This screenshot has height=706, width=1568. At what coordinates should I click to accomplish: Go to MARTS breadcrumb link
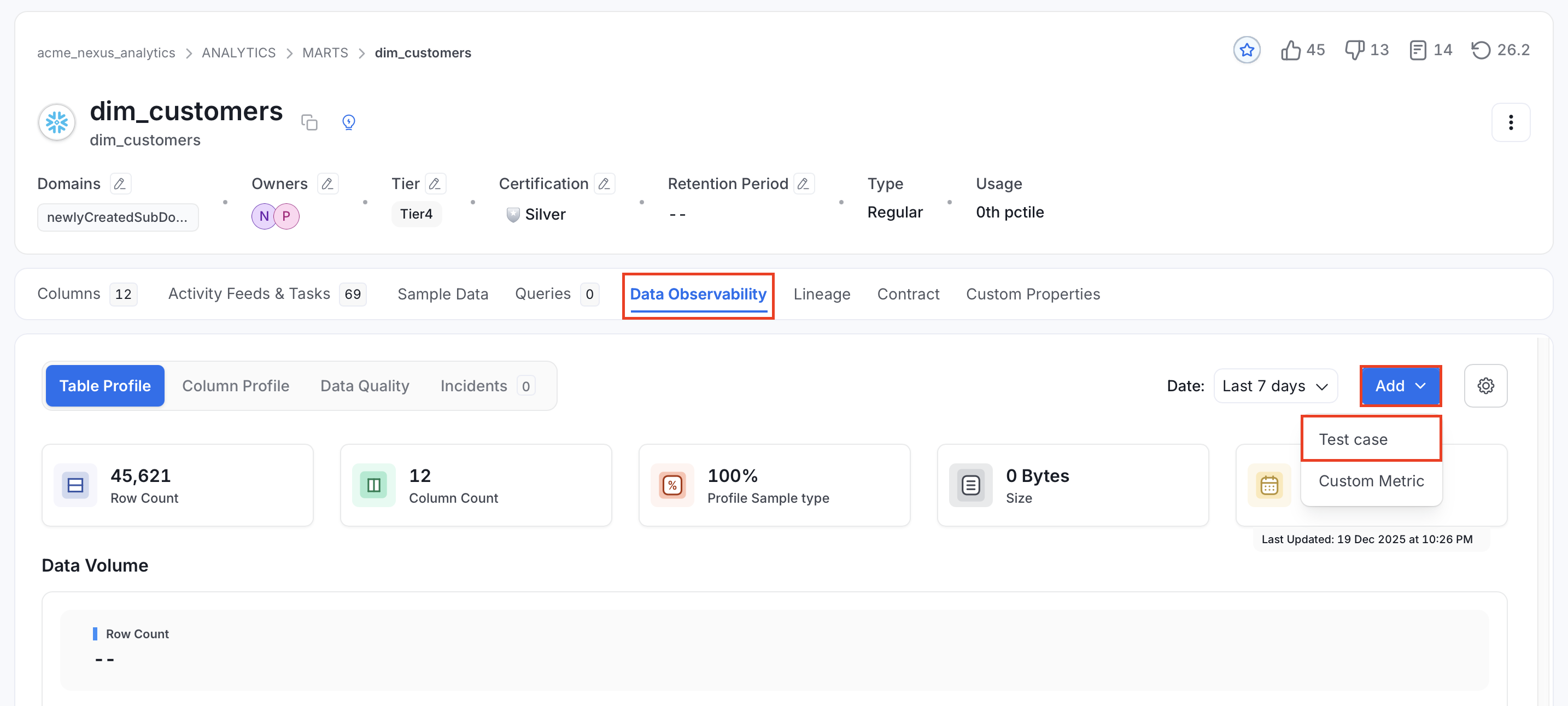coord(325,53)
